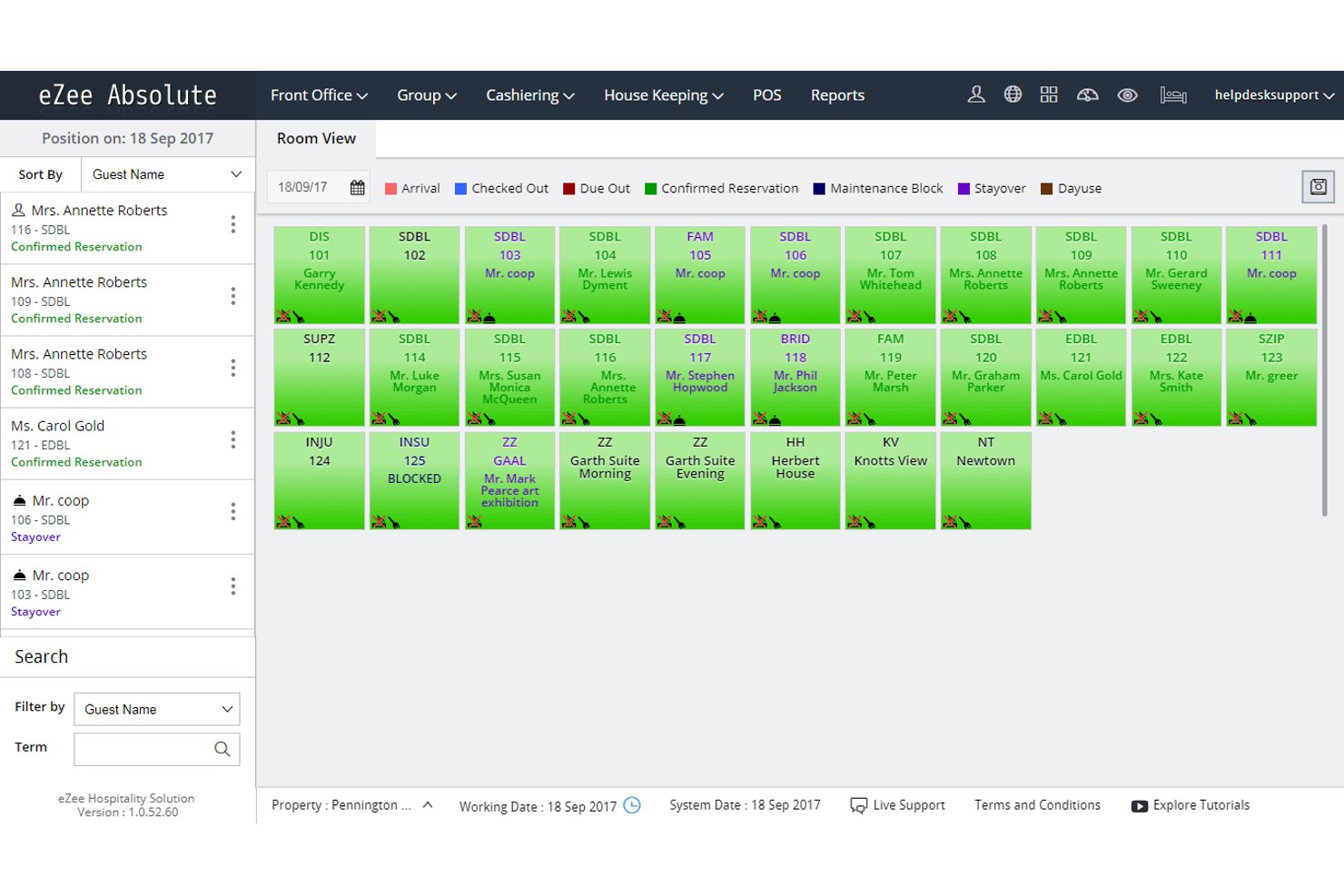Click the room view vertical scrollbar
This screenshot has height=896, width=1344.
coord(1325,370)
